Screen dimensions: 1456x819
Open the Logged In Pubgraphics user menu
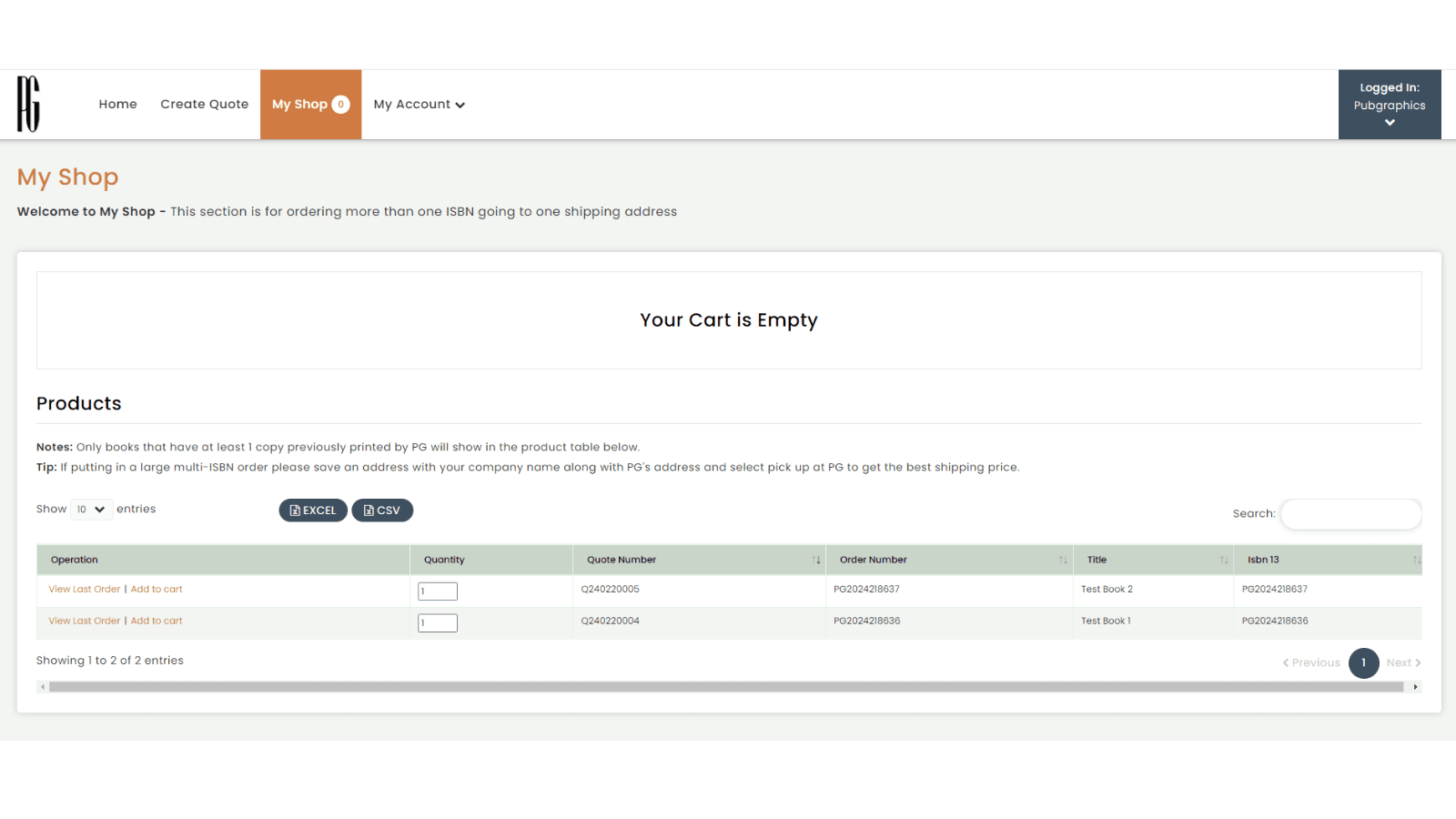click(x=1389, y=105)
